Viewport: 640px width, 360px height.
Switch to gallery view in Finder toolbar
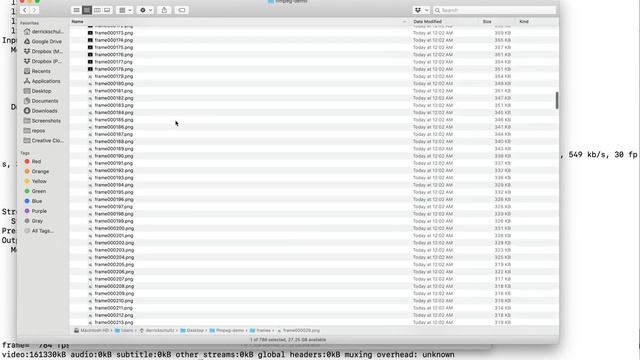(x=107, y=10)
